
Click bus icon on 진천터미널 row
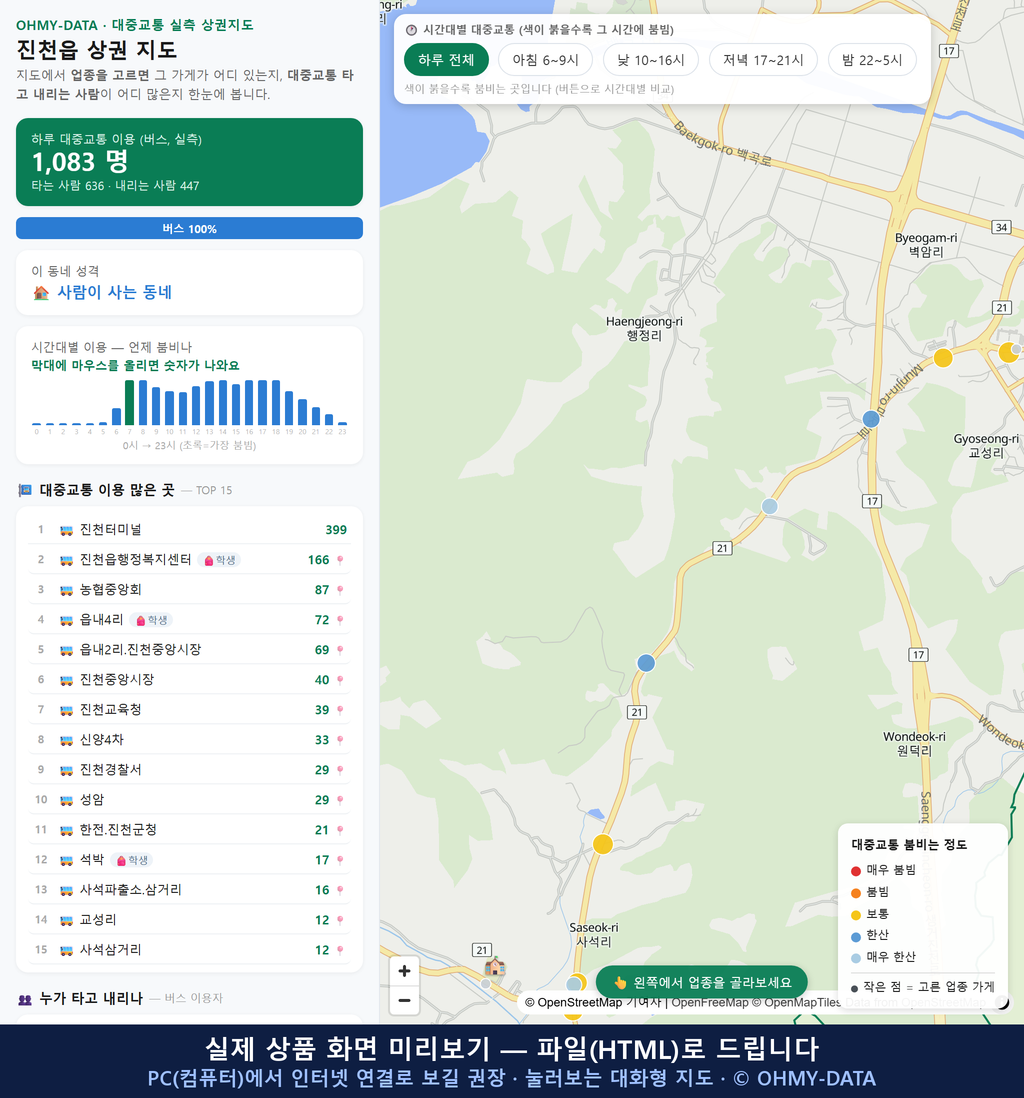pyautogui.click(x=67, y=530)
